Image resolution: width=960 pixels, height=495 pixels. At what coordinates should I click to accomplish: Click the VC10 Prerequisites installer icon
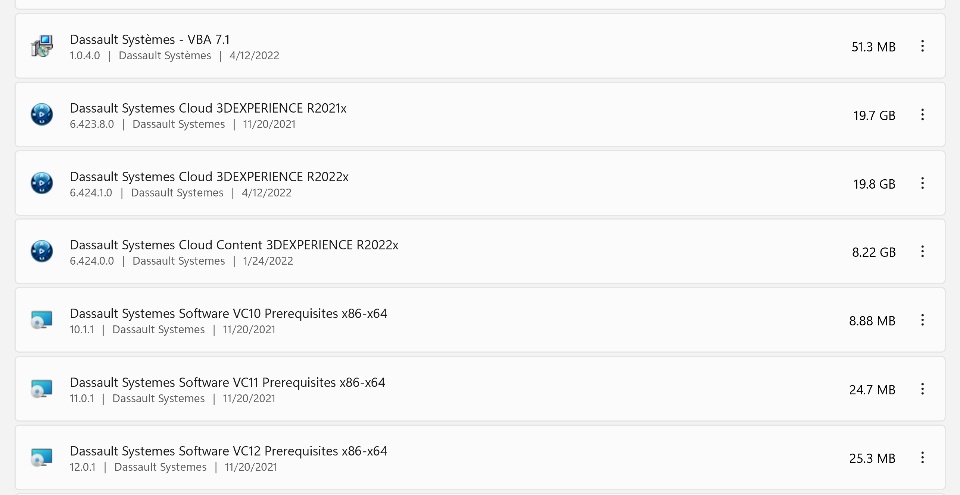click(41, 320)
